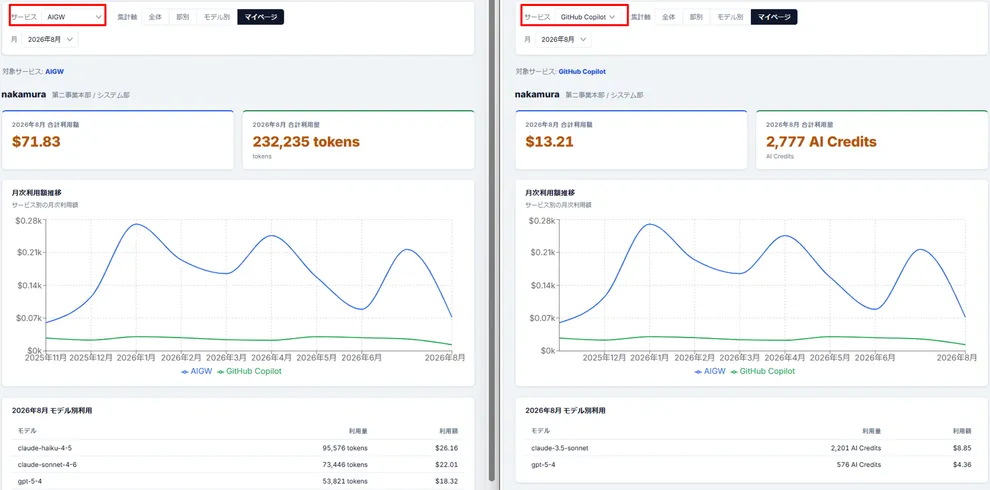This screenshot has height=490, width=990.
Task: Select the claude-sonnet-4-6 model row
Action: 238,465
